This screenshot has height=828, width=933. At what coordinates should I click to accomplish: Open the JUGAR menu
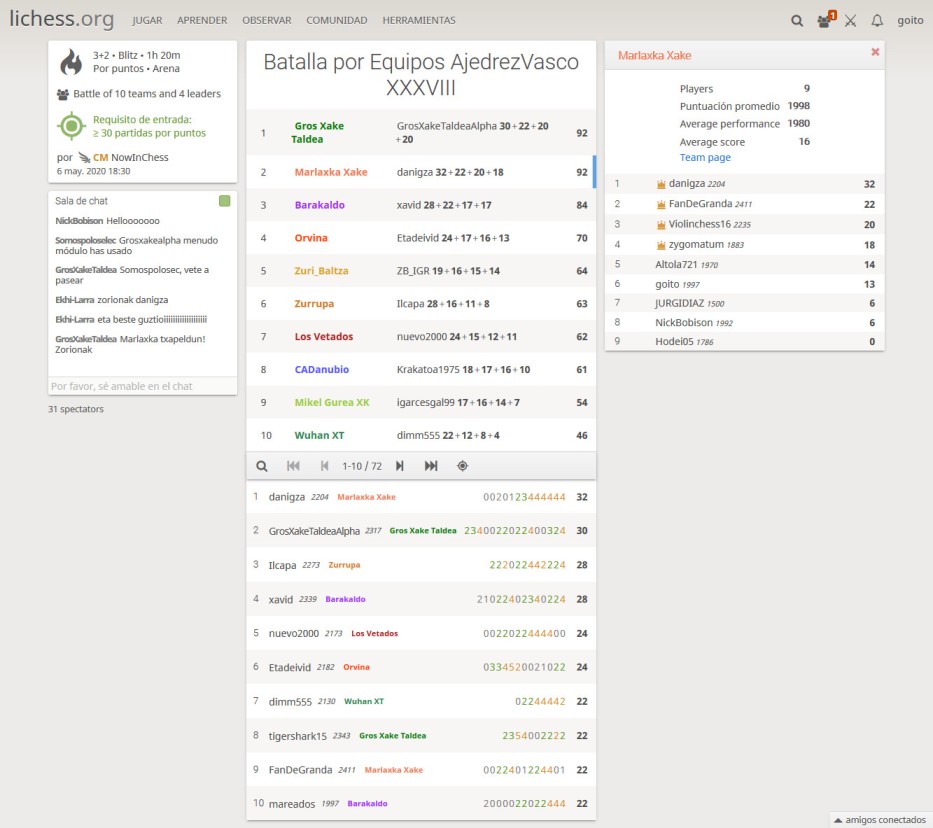coord(147,20)
